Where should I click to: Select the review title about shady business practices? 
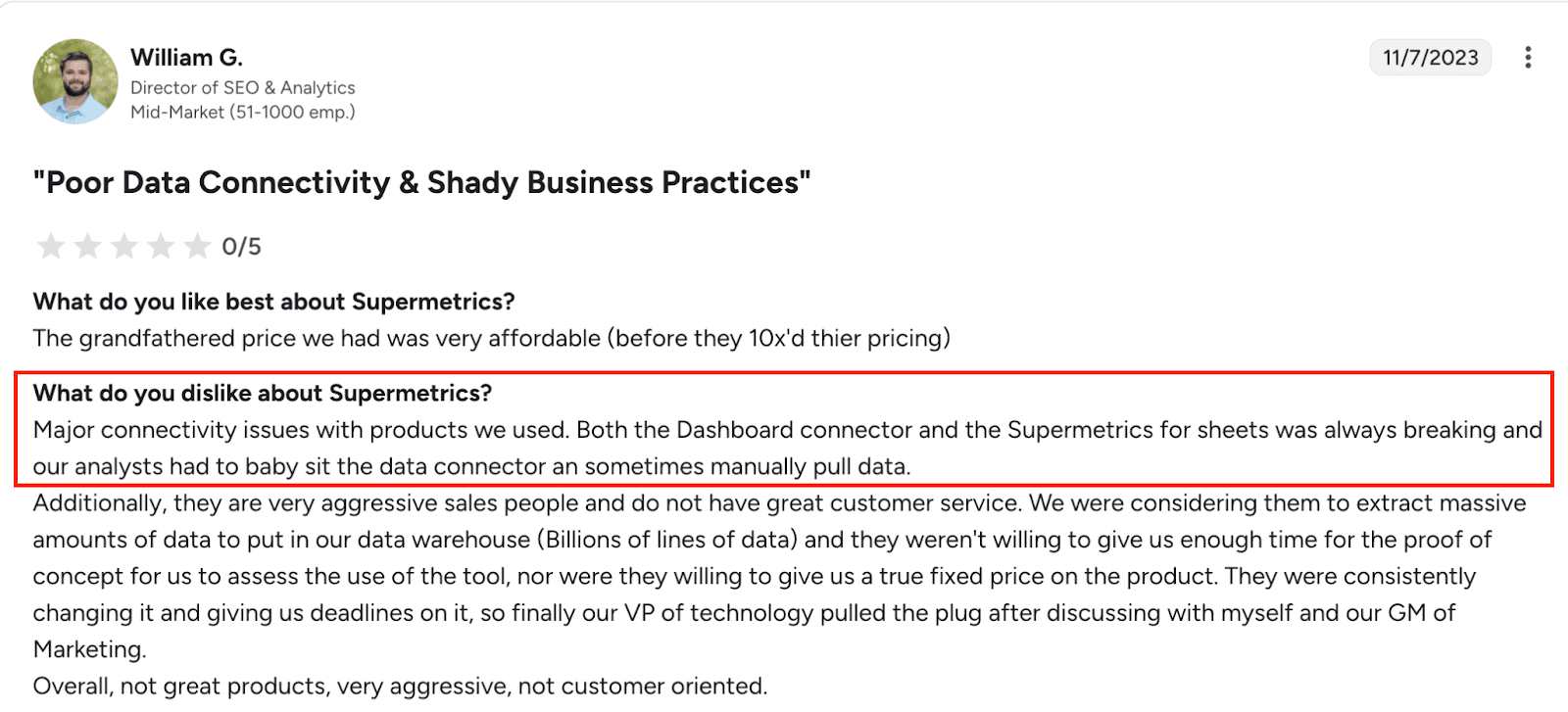tap(421, 182)
